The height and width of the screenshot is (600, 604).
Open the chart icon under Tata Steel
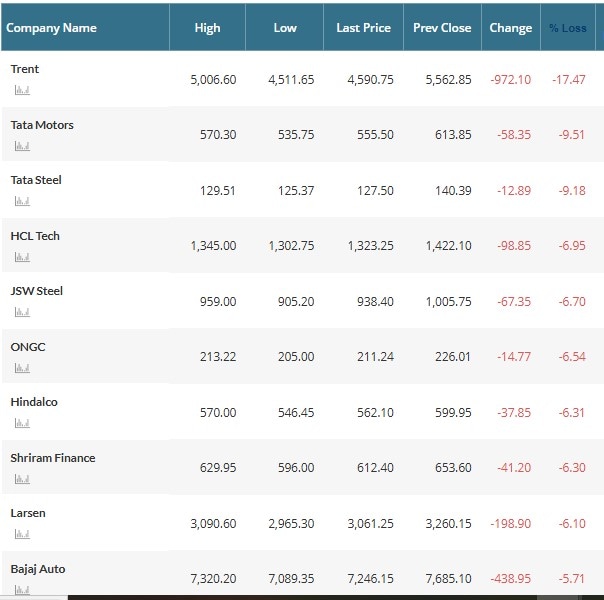point(21,201)
